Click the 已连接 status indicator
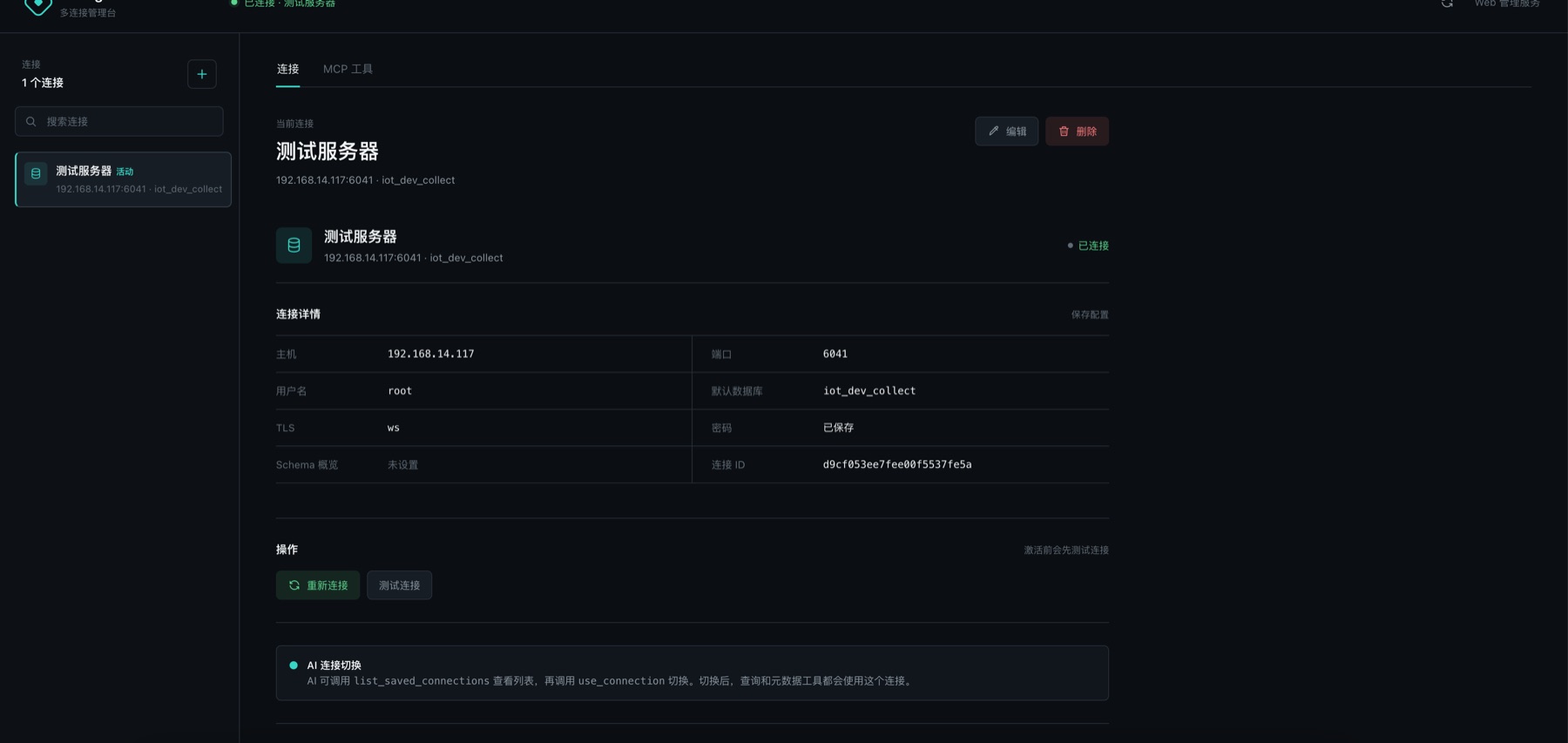This screenshot has width=1568, height=743. click(x=1088, y=246)
